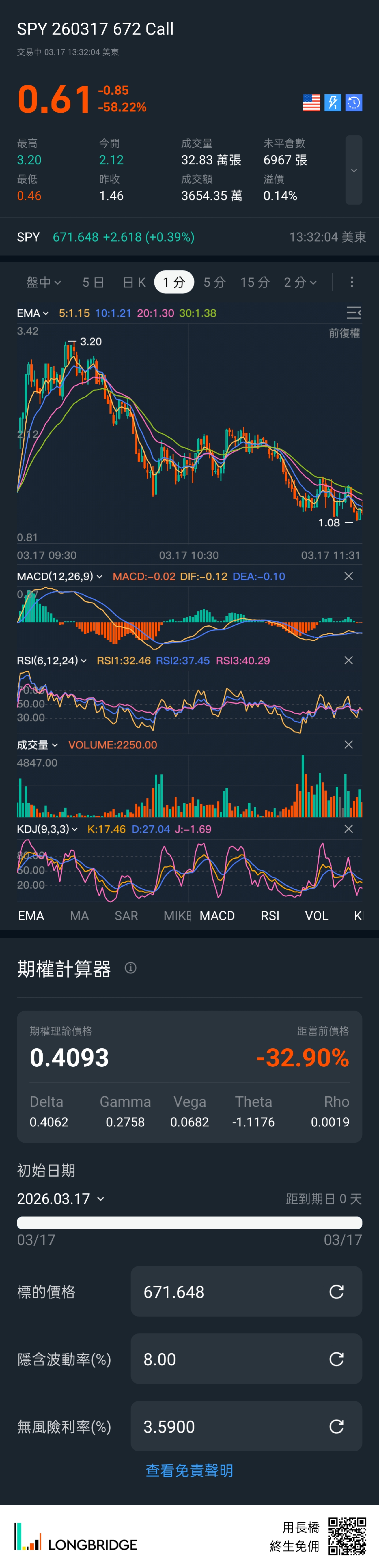Open the option calculator info icon

131,968
